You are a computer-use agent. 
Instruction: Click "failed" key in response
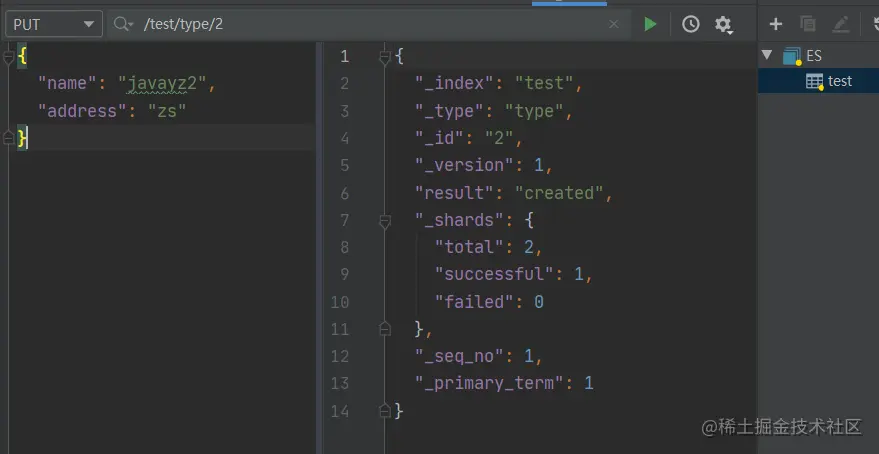pyautogui.click(x=475, y=302)
